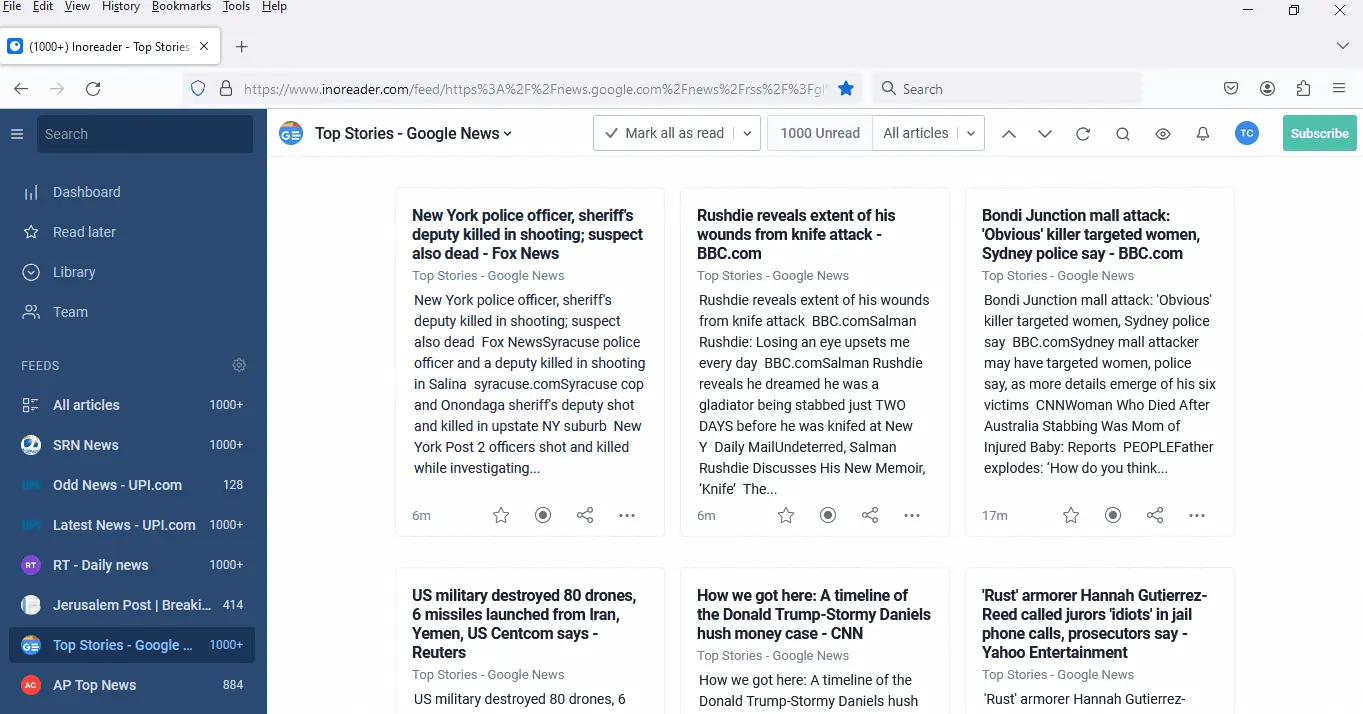Open the Read later section
Image resolution: width=1363 pixels, height=714 pixels.
84,232
